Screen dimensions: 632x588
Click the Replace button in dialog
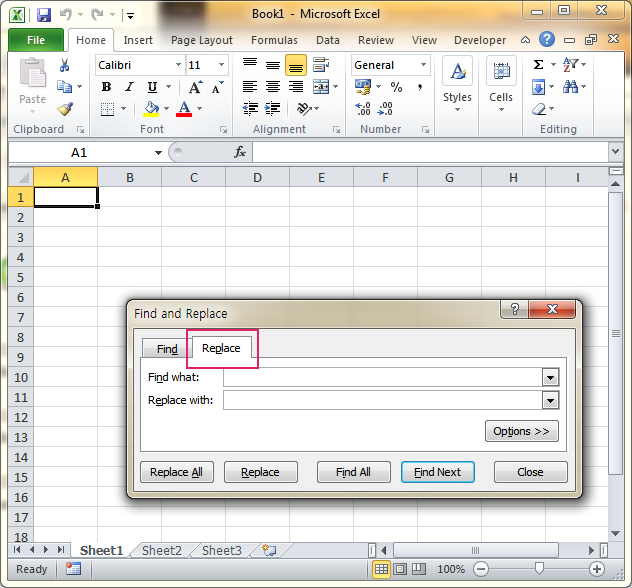point(260,472)
